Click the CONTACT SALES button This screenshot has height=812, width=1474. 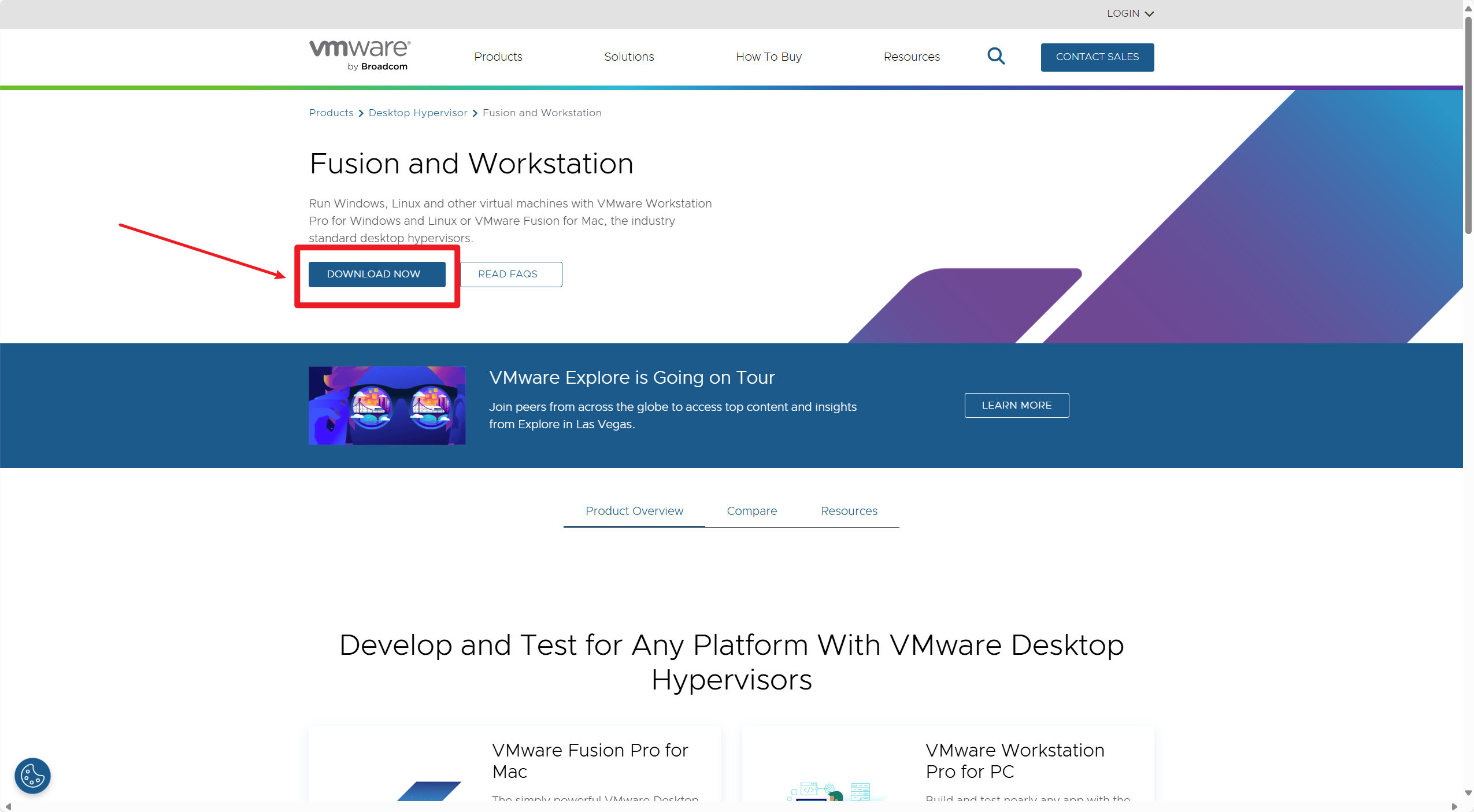pyautogui.click(x=1097, y=57)
